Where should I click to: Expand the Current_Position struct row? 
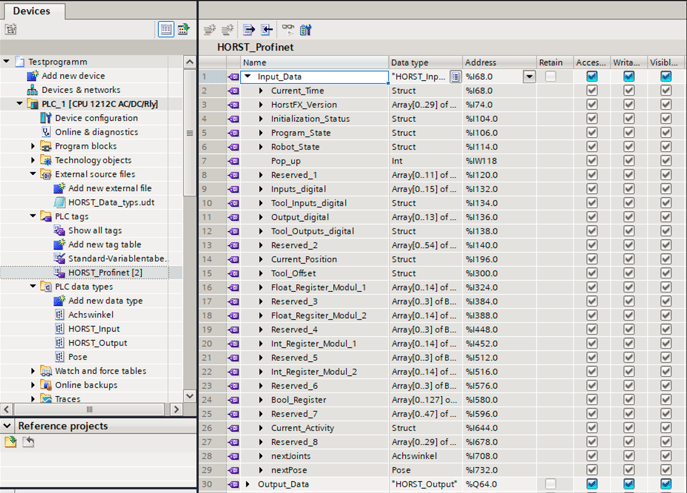tap(262, 259)
